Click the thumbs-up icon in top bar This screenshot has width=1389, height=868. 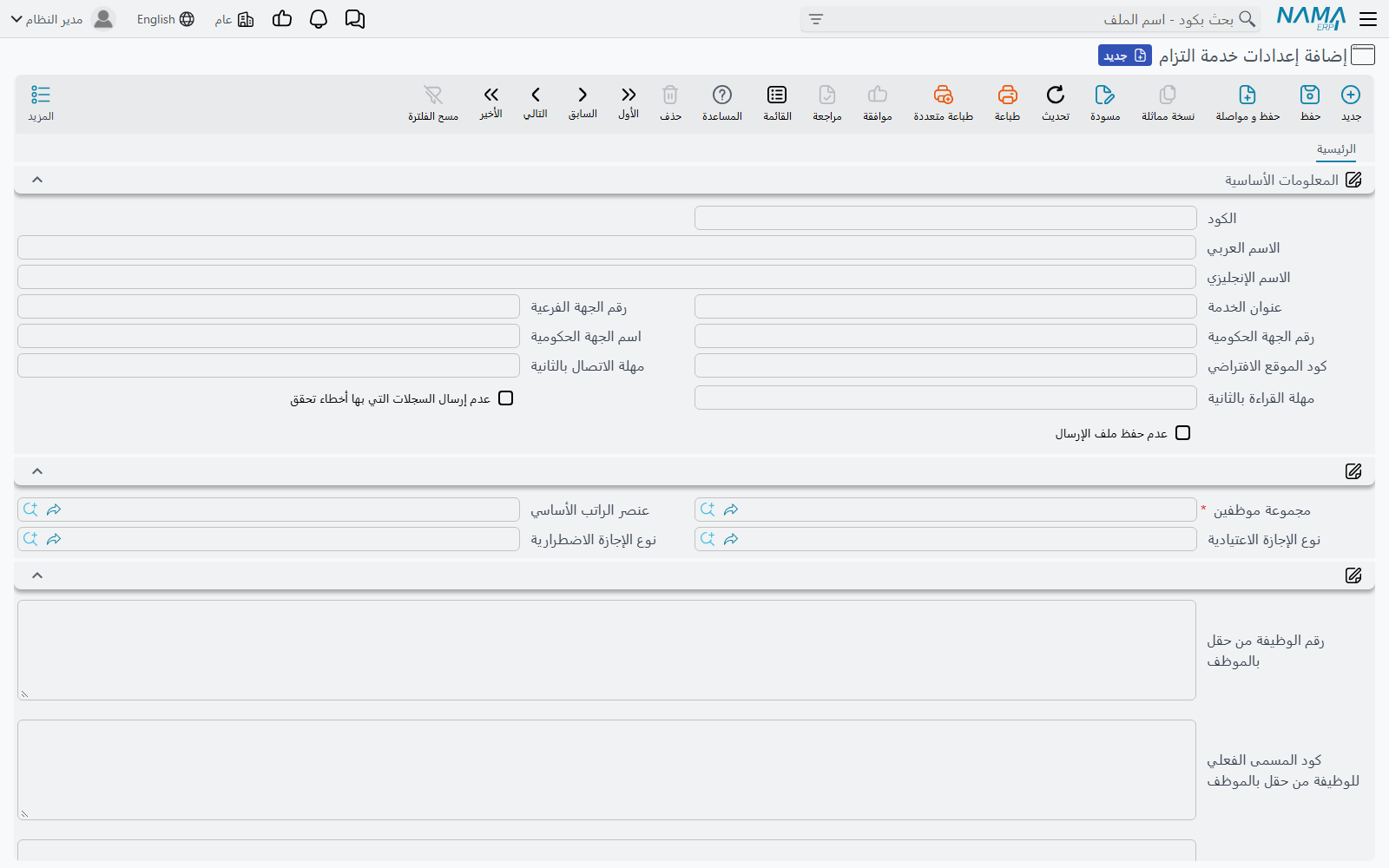coord(282,19)
